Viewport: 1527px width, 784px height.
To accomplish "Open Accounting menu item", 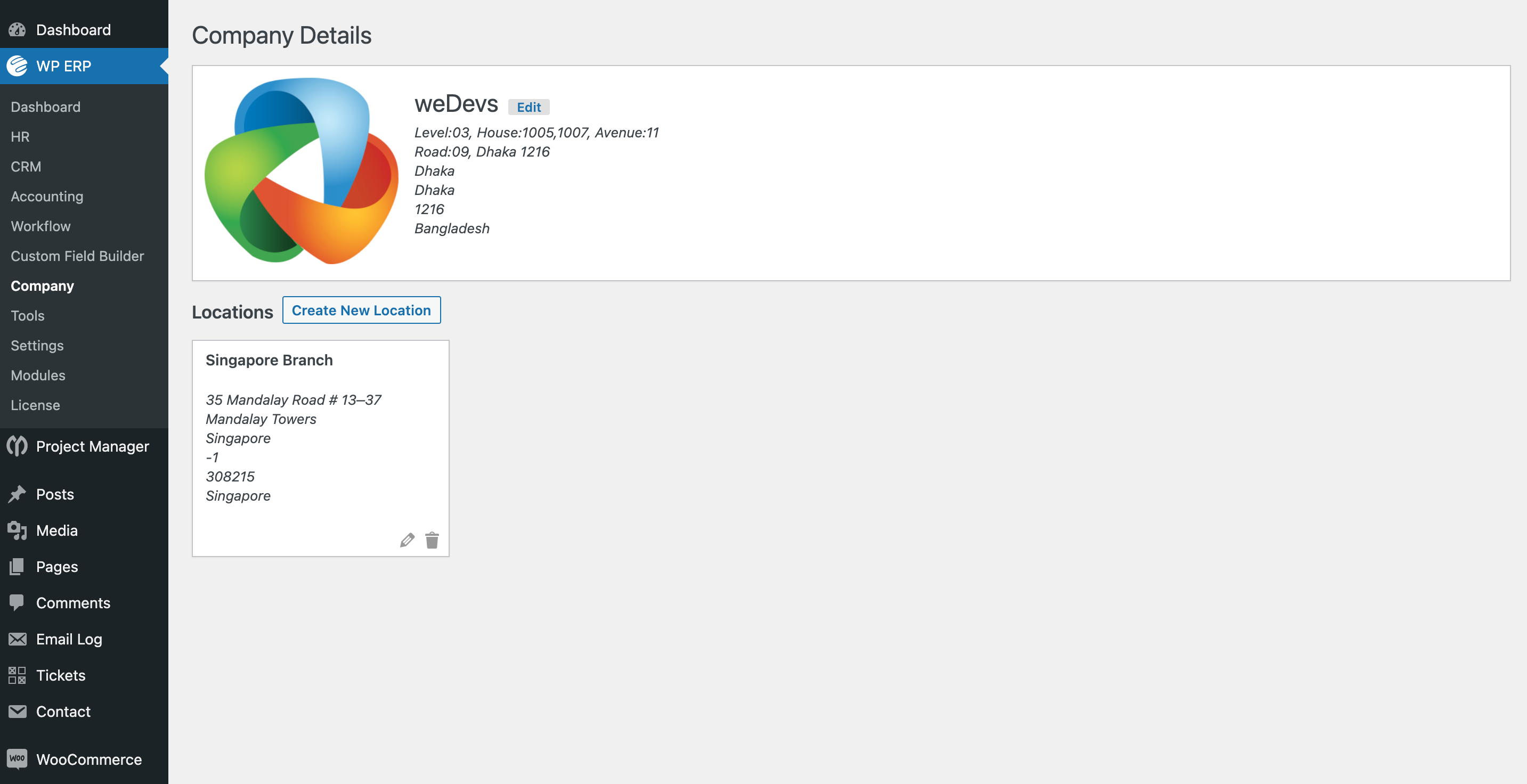I will click(x=46, y=195).
